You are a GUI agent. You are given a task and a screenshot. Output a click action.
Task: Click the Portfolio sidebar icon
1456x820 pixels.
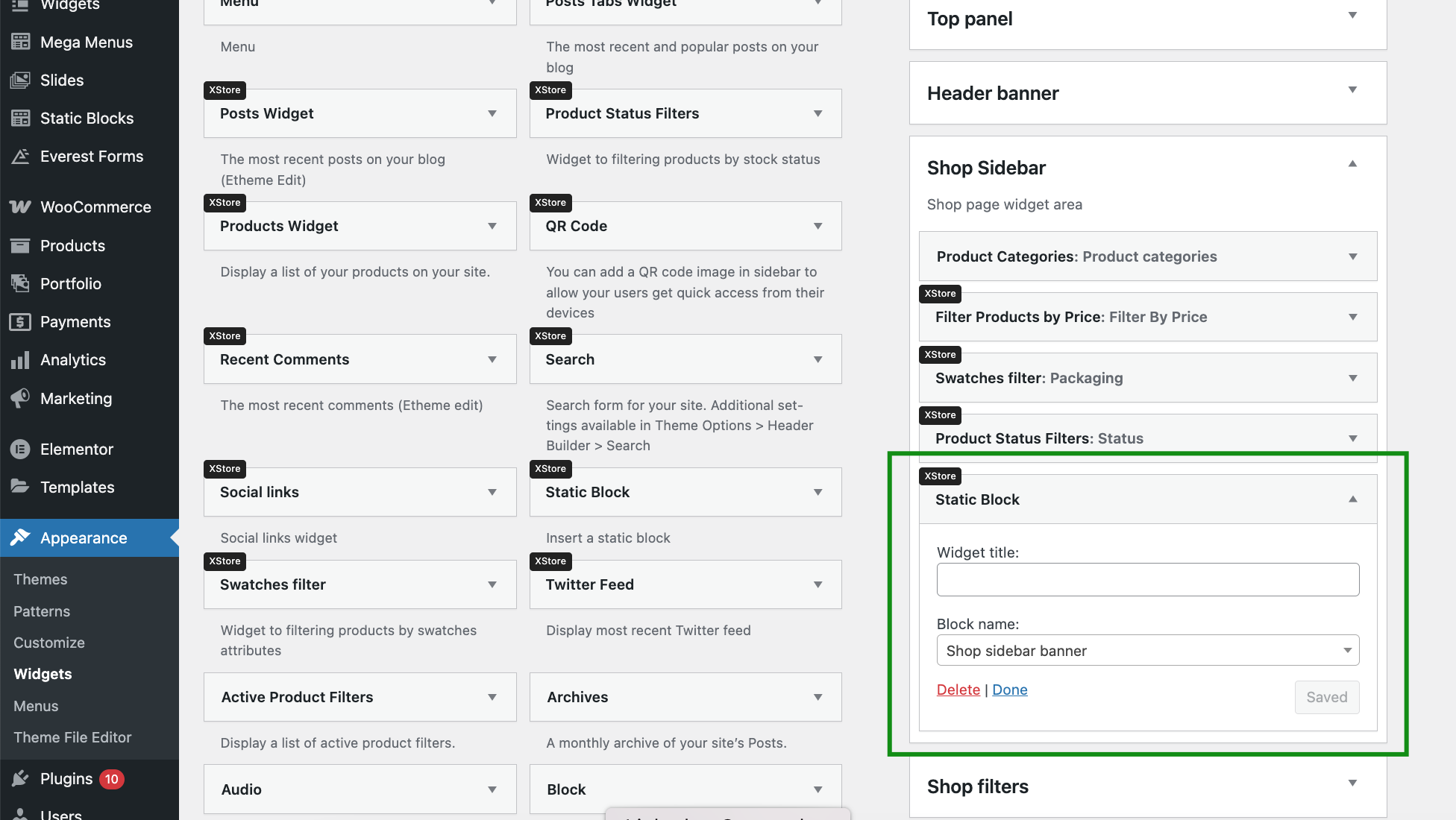pos(20,283)
